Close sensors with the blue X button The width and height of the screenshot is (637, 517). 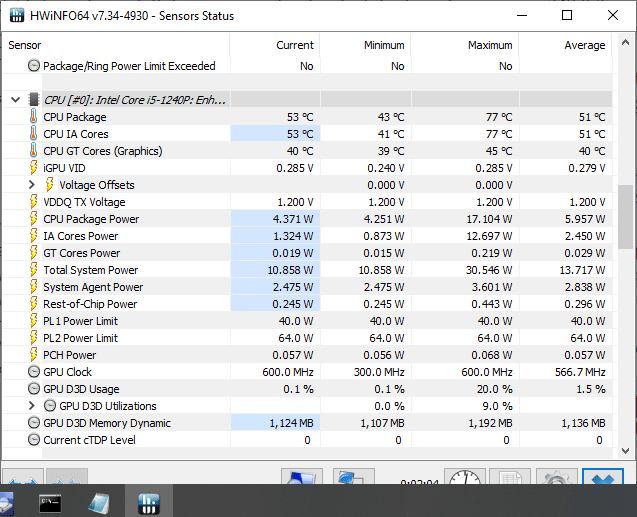pos(603,476)
